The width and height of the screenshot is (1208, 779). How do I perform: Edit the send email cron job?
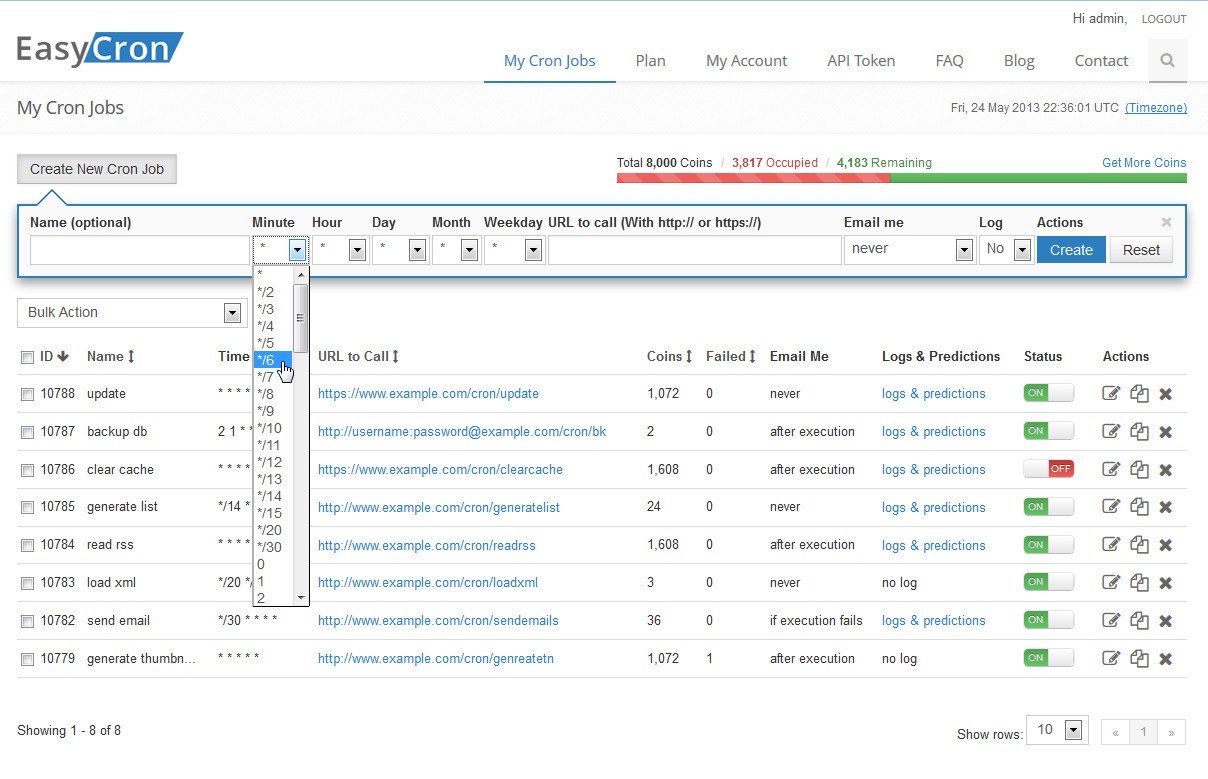click(1111, 620)
